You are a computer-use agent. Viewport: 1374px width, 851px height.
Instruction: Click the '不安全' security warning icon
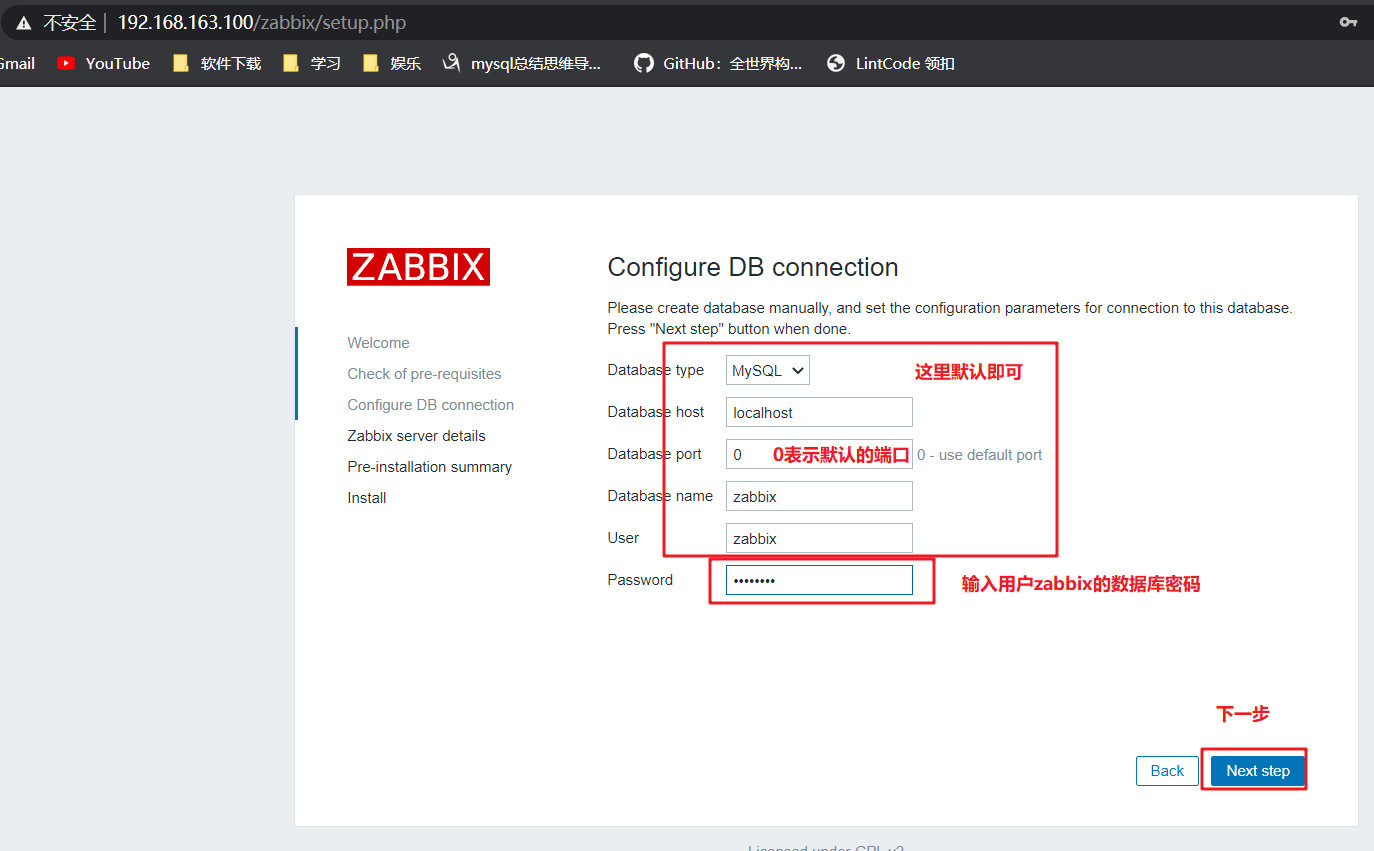pyautogui.click(x=25, y=21)
